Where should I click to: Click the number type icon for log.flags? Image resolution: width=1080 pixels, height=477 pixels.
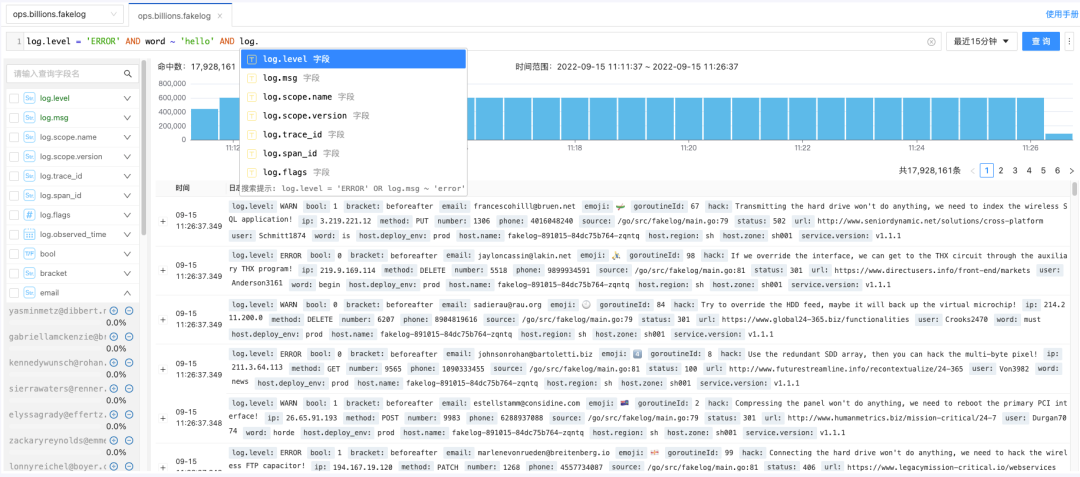pyautogui.click(x=29, y=215)
